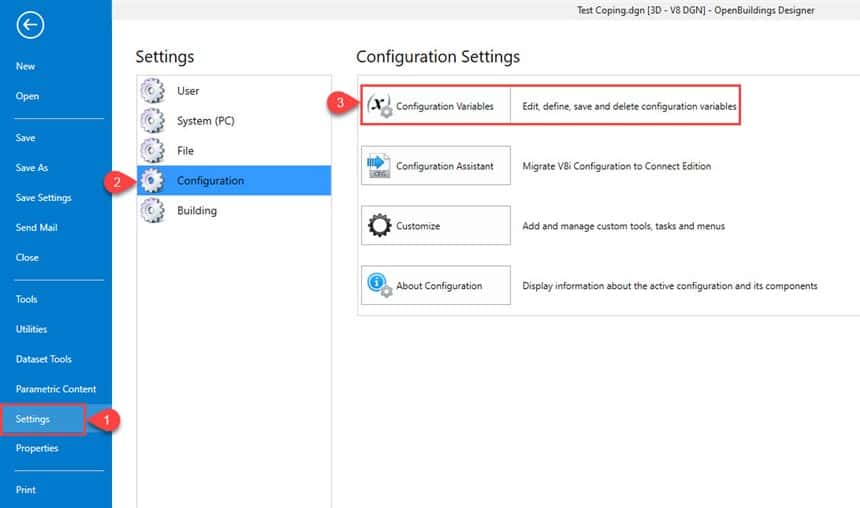Open the Customize button

click(x=436, y=225)
